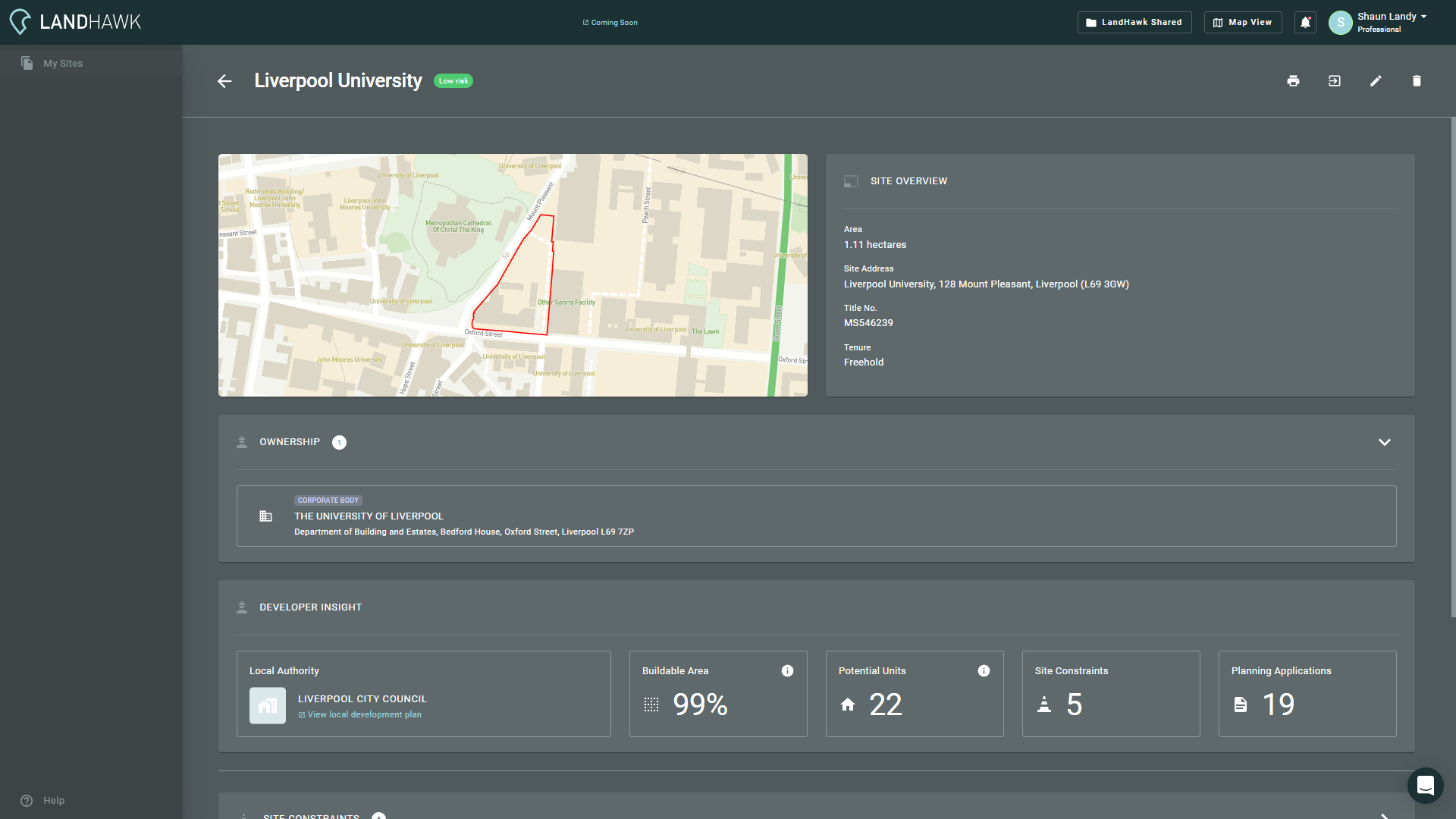
Task: Show Potential Units info tooltip
Action: coord(984,671)
